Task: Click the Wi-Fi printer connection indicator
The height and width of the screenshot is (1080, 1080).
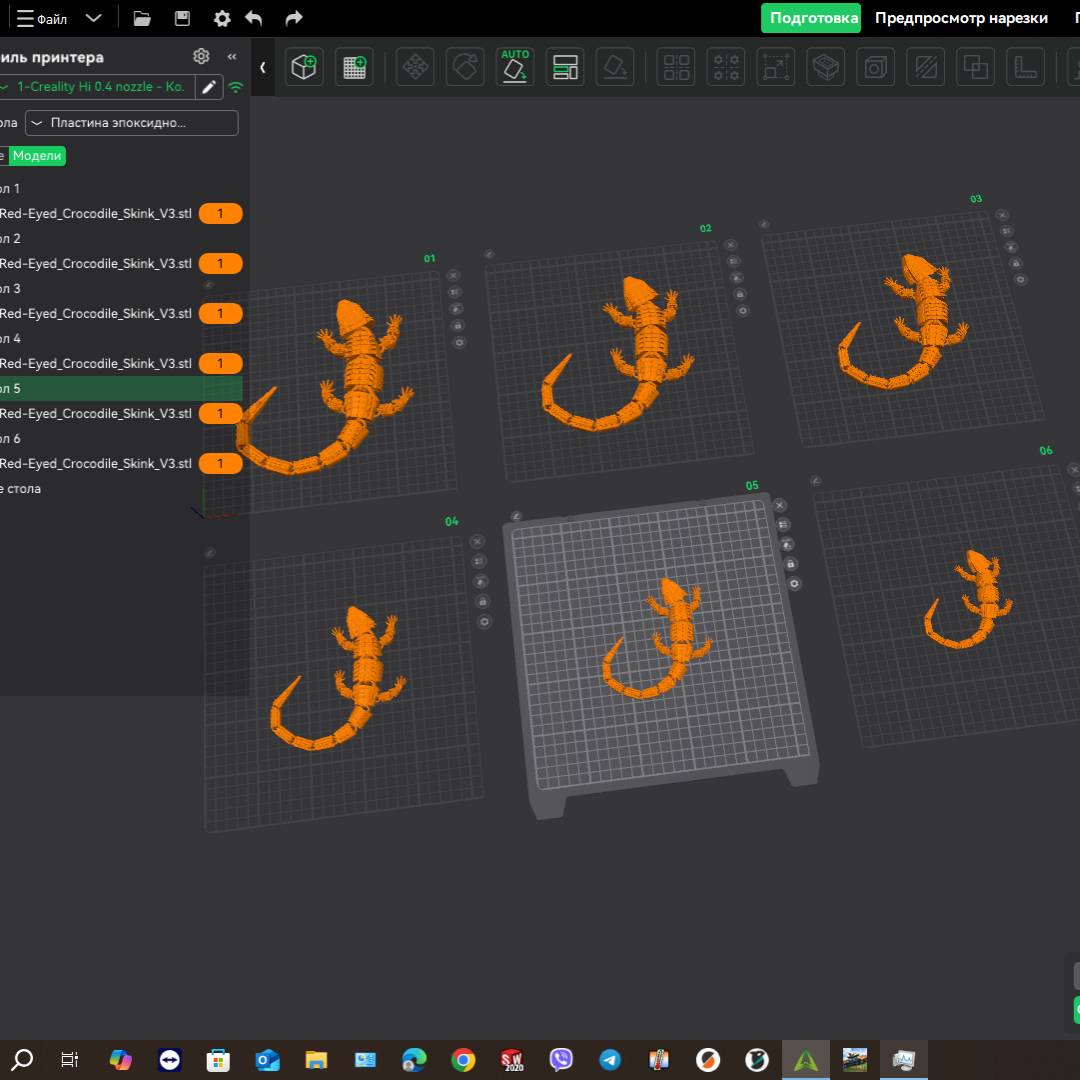Action: 236,87
